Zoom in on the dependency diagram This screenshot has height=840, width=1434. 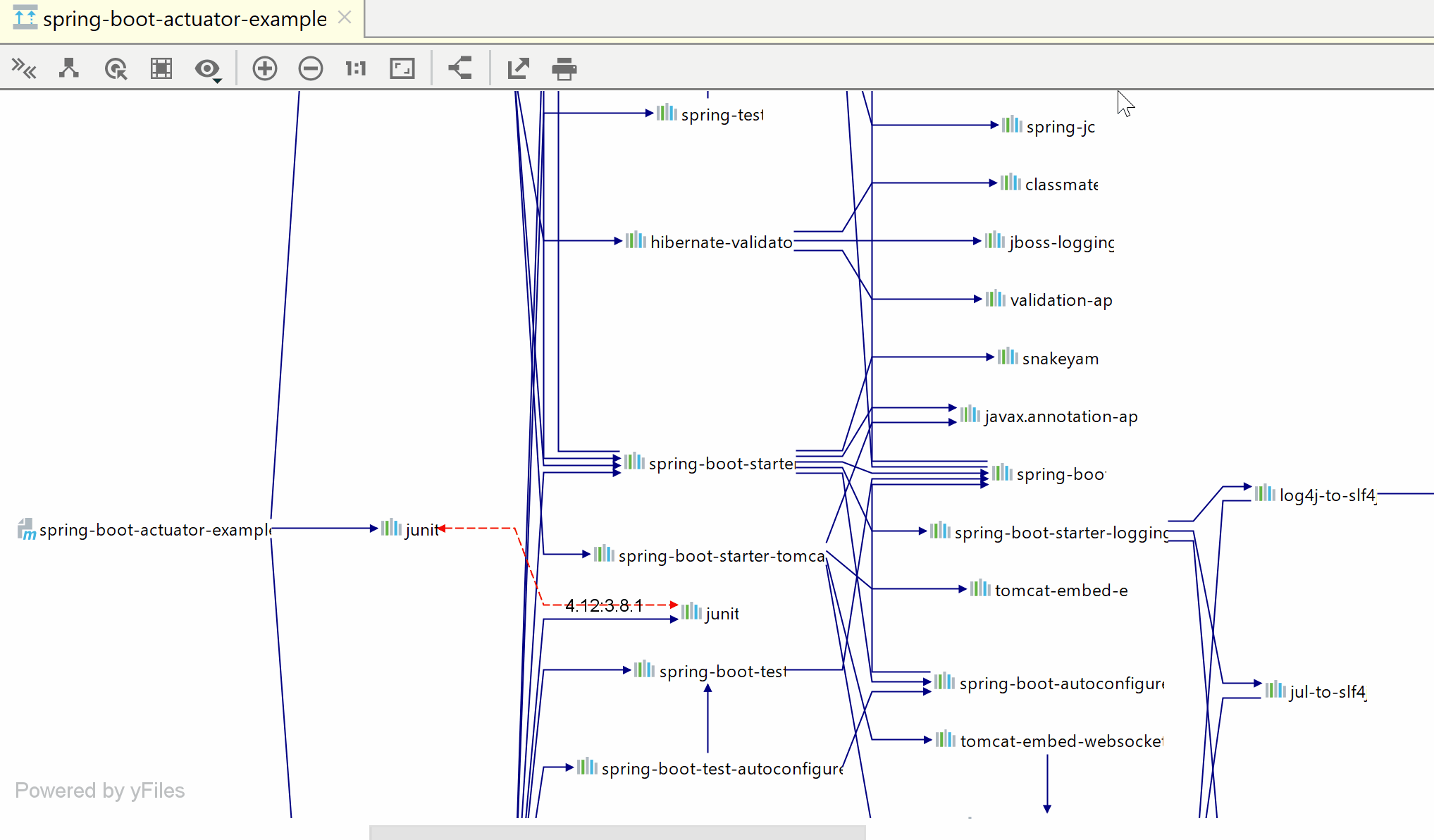click(264, 68)
